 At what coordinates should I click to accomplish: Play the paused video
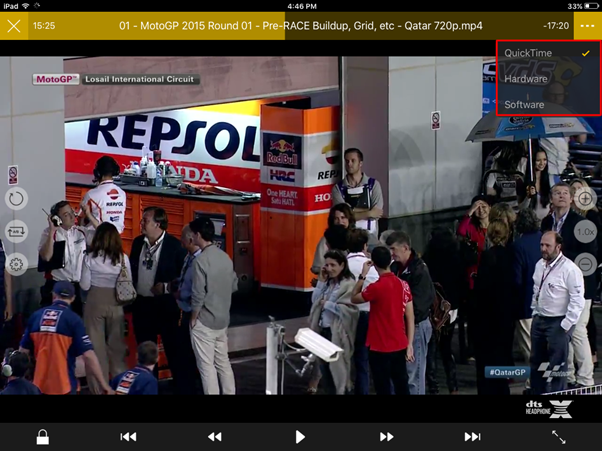click(x=300, y=437)
